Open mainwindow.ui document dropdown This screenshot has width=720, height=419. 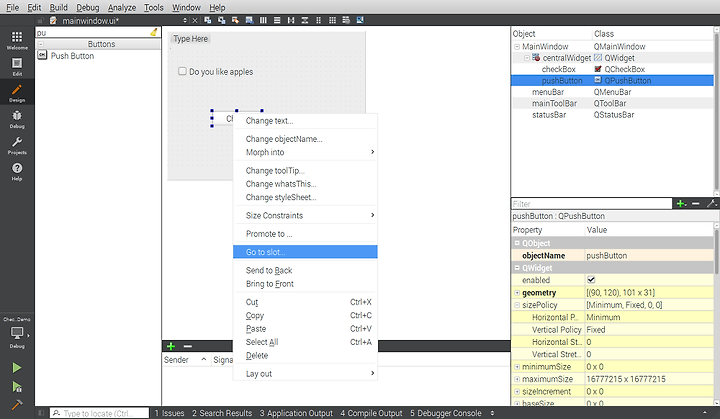[185, 20]
